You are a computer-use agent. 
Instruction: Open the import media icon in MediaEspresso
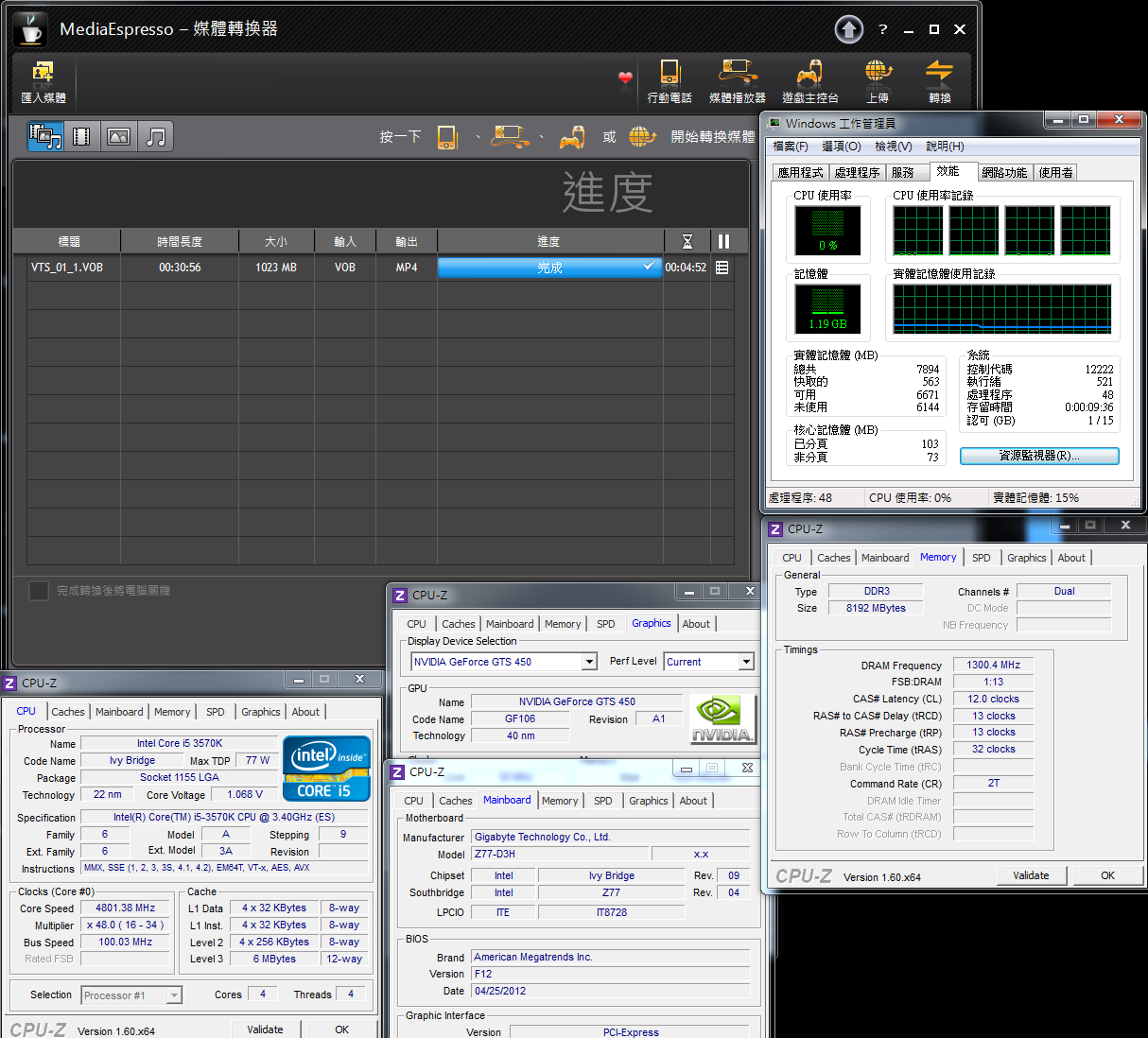(x=43, y=80)
